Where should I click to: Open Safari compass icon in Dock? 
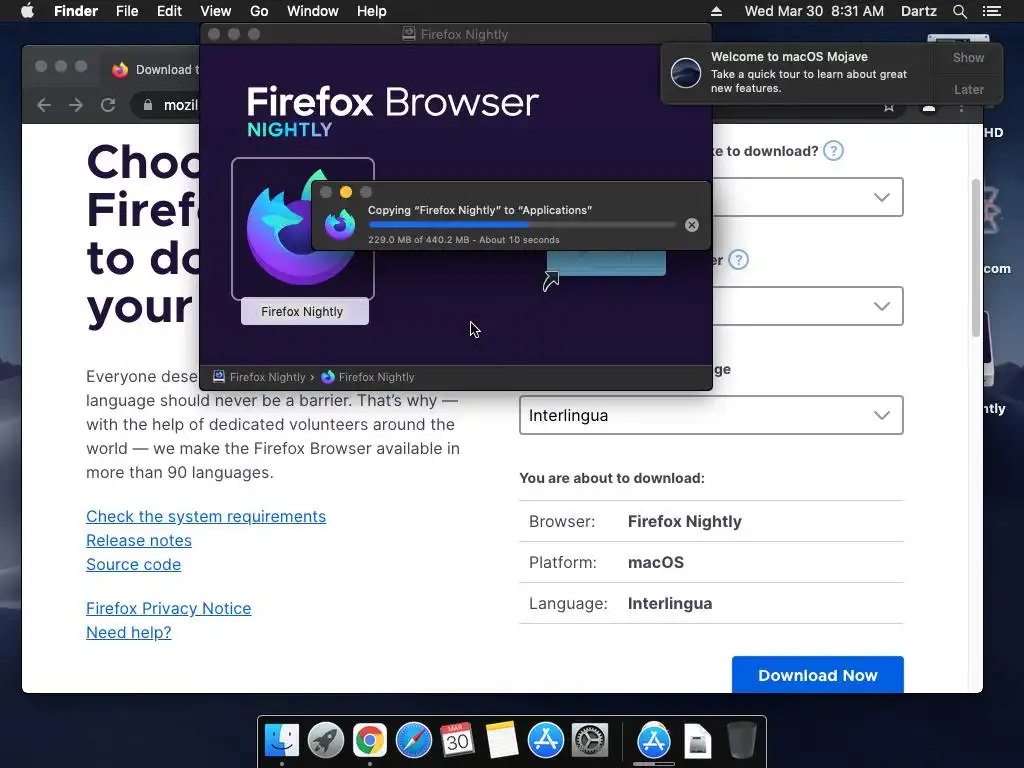413,741
